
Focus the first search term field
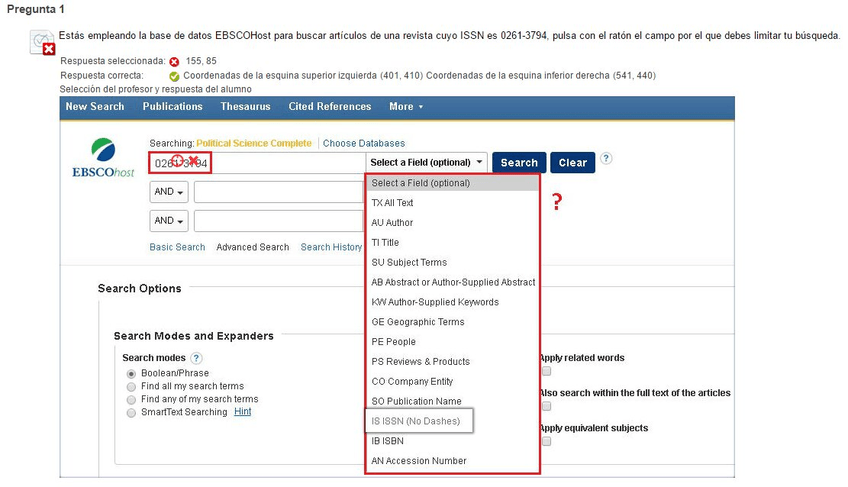[x=257, y=163]
